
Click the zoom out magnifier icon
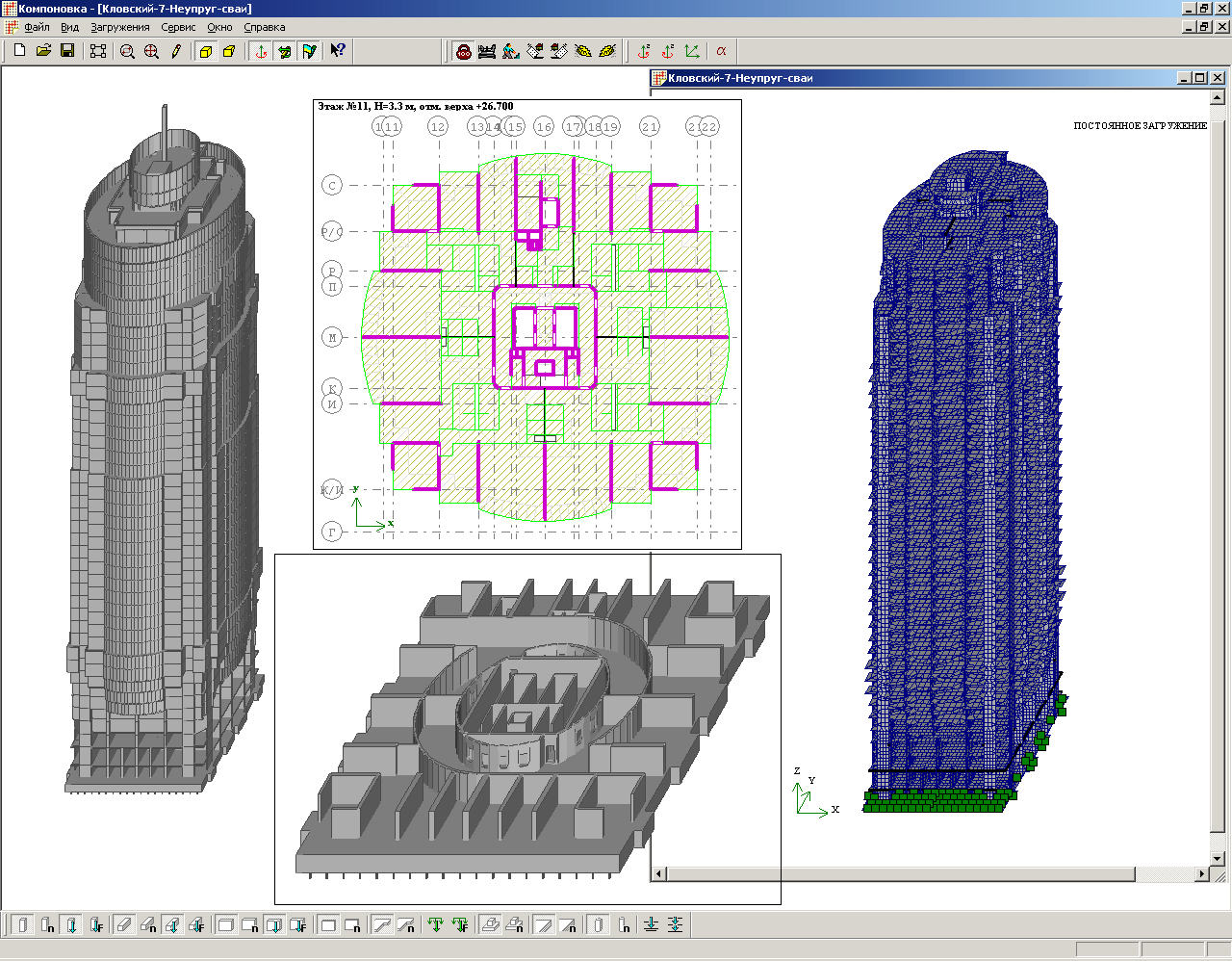(x=127, y=51)
